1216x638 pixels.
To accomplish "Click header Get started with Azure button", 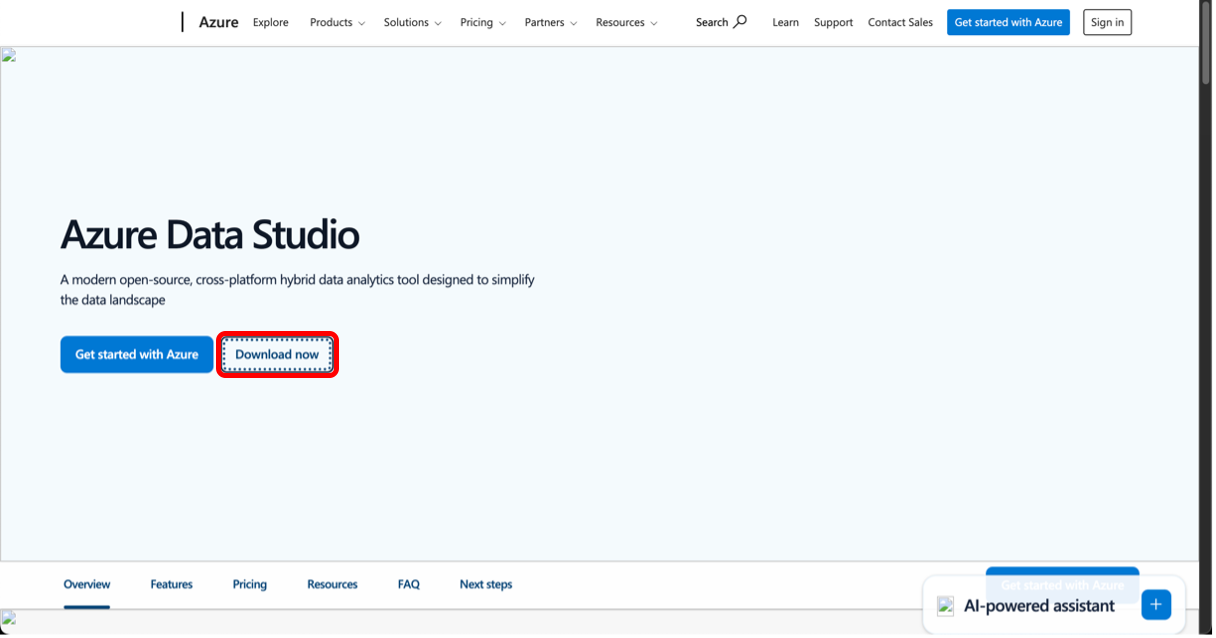I will (x=1008, y=22).
